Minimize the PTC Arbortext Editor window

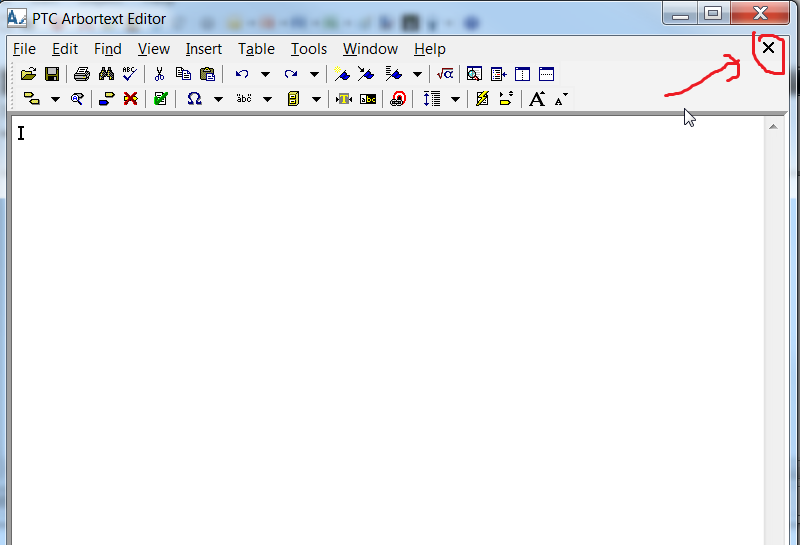(x=681, y=13)
